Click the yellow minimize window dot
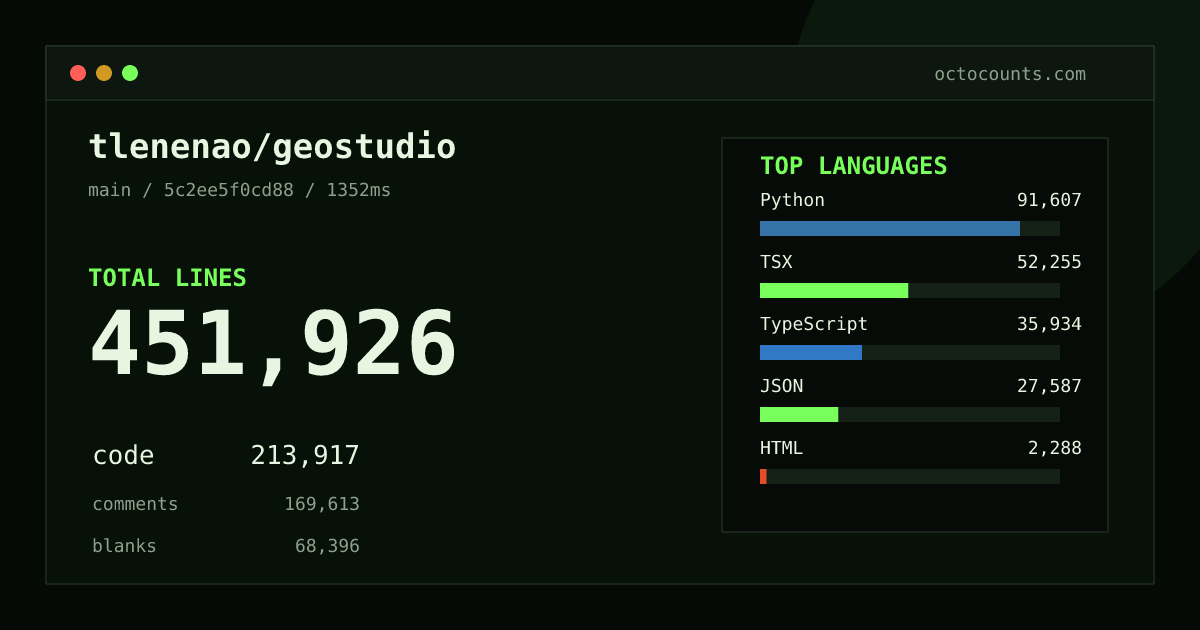This screenshot has height=630, width=1200. point(104,73)
